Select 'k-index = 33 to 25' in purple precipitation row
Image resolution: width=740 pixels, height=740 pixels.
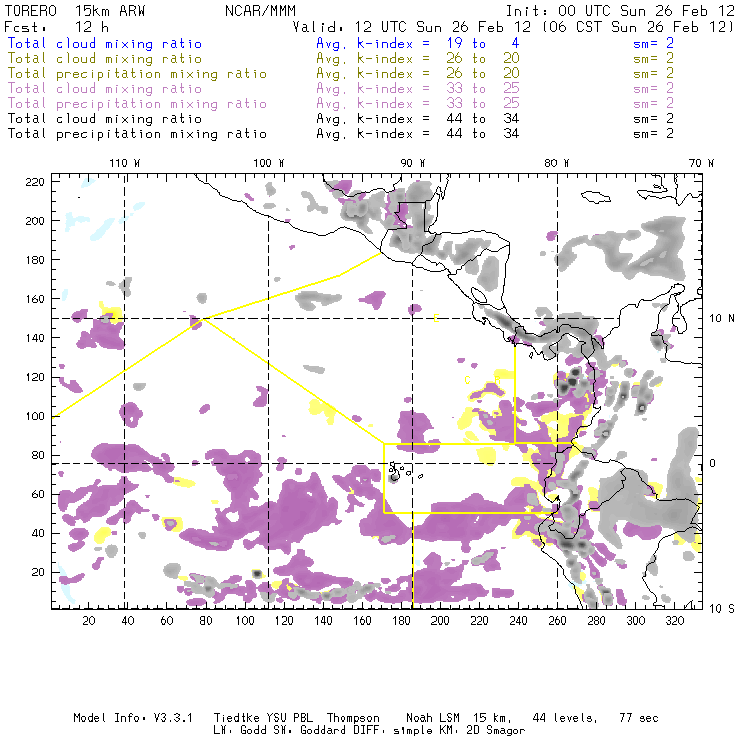(x=438, y=104)
